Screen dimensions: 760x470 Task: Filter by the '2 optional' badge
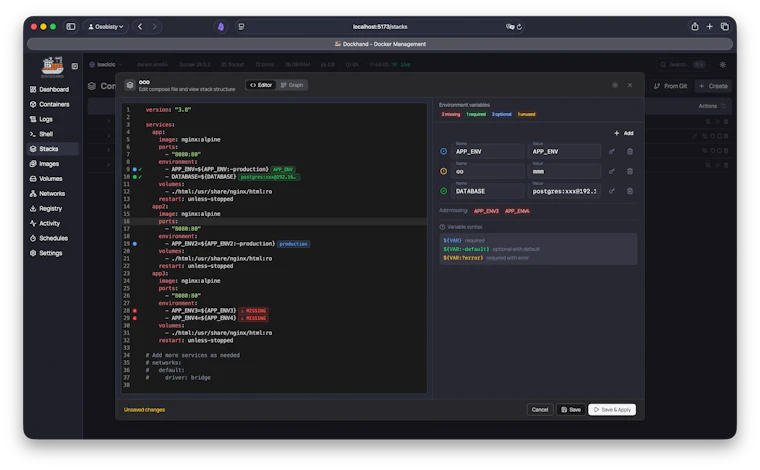click(x=502, y=115)
